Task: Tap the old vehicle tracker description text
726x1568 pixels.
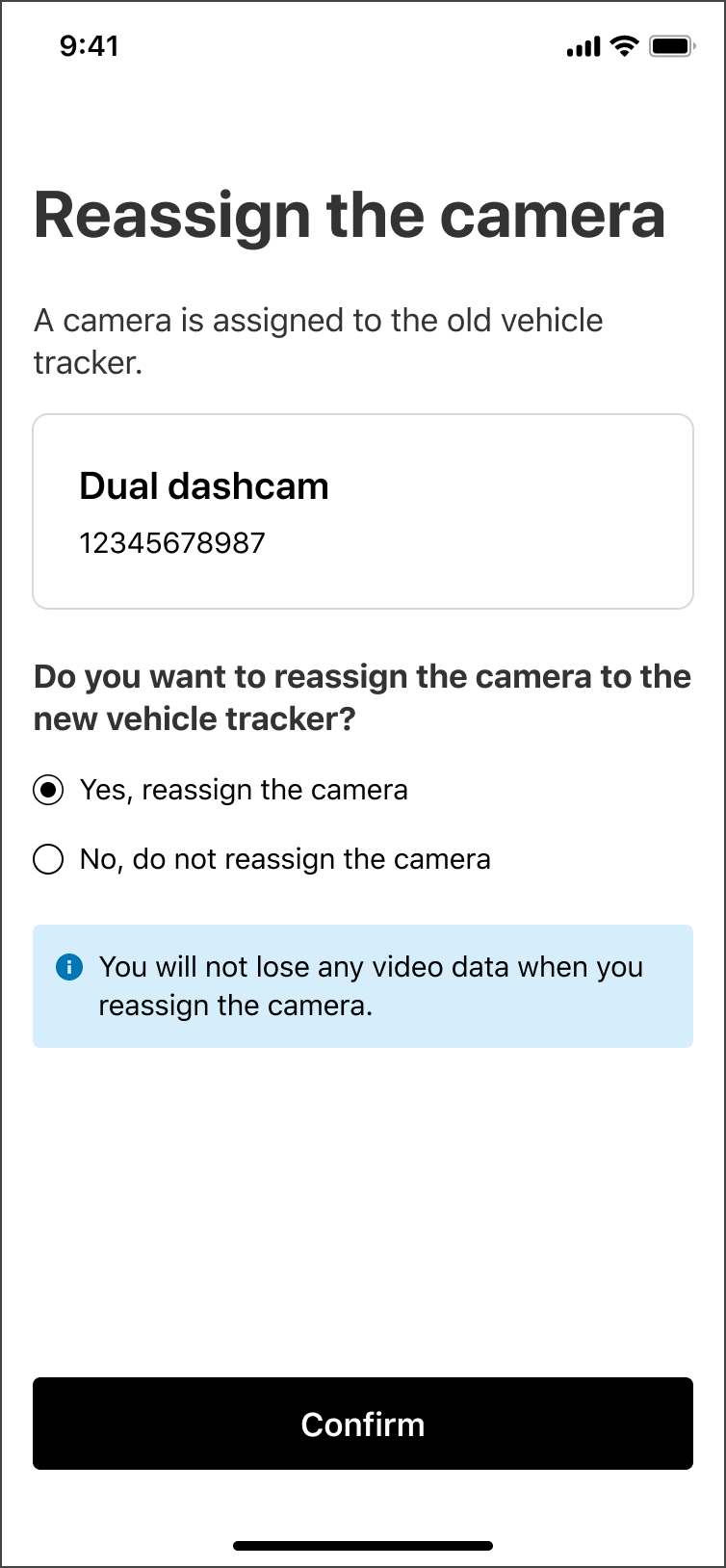Action: pos(318,340)
